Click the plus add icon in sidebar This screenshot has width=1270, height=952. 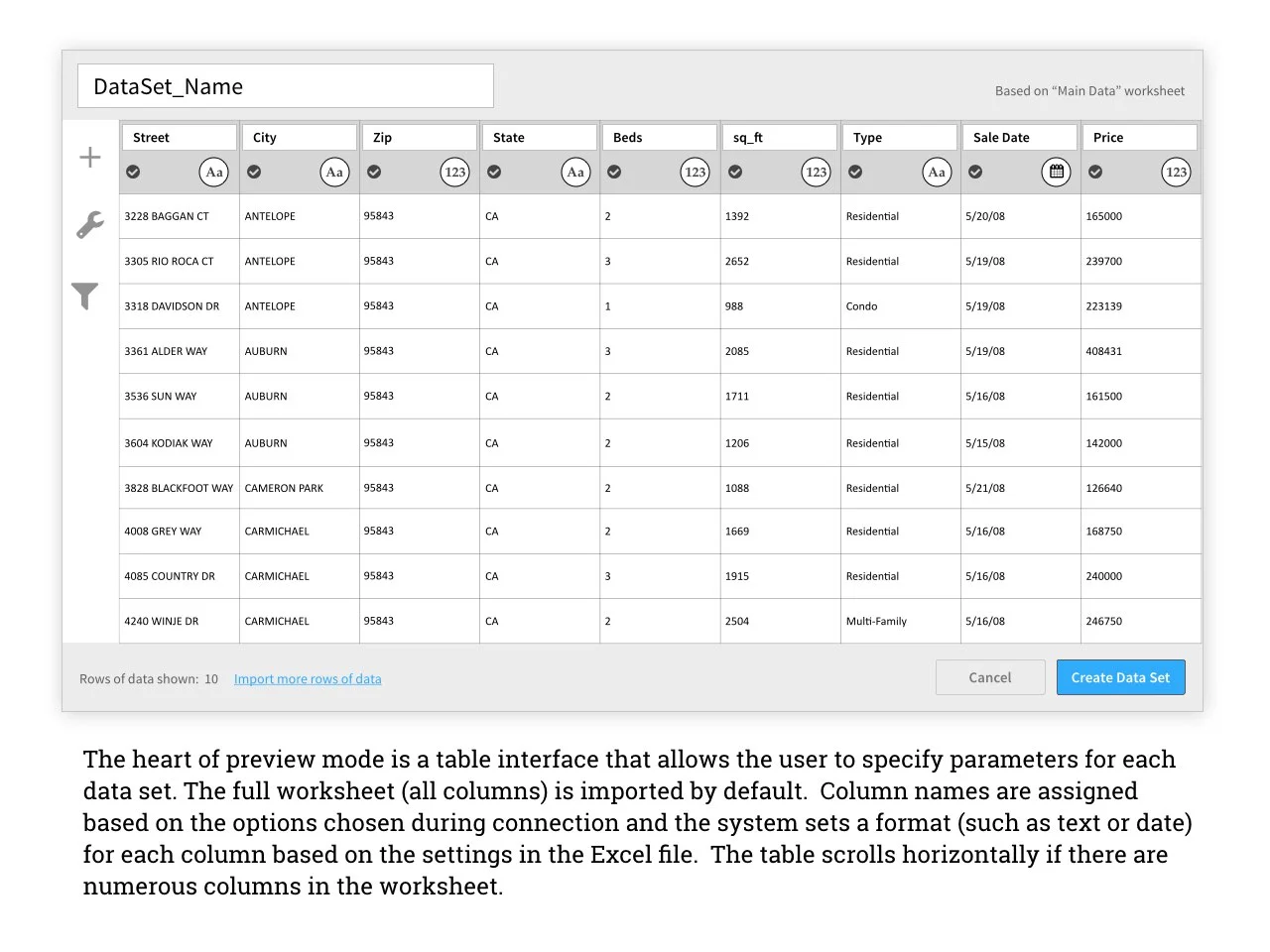pos(90,157)
